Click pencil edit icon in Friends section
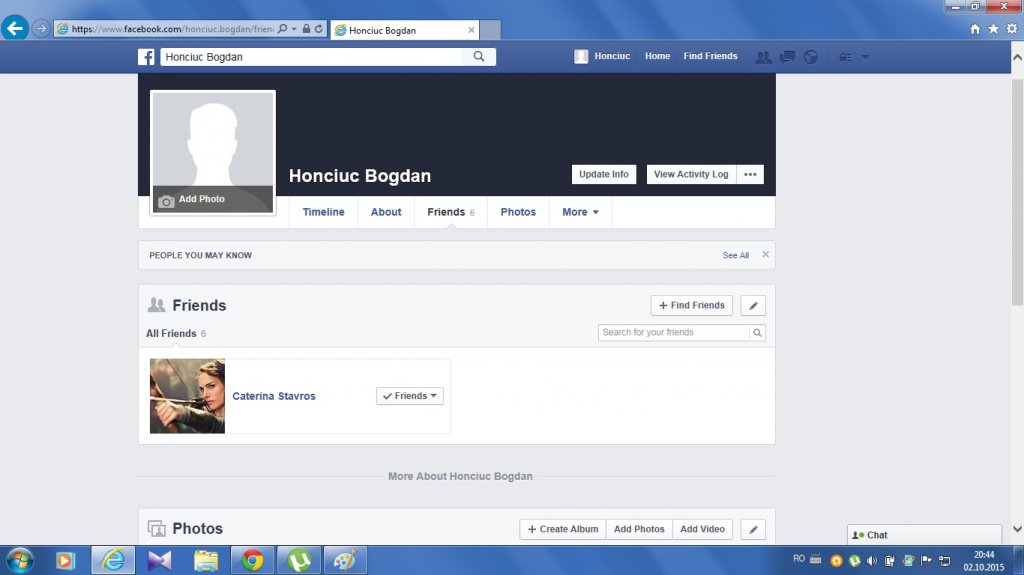Image resolution: width=1024 pixels, height=575 pixels. click(x=753, y=306)
